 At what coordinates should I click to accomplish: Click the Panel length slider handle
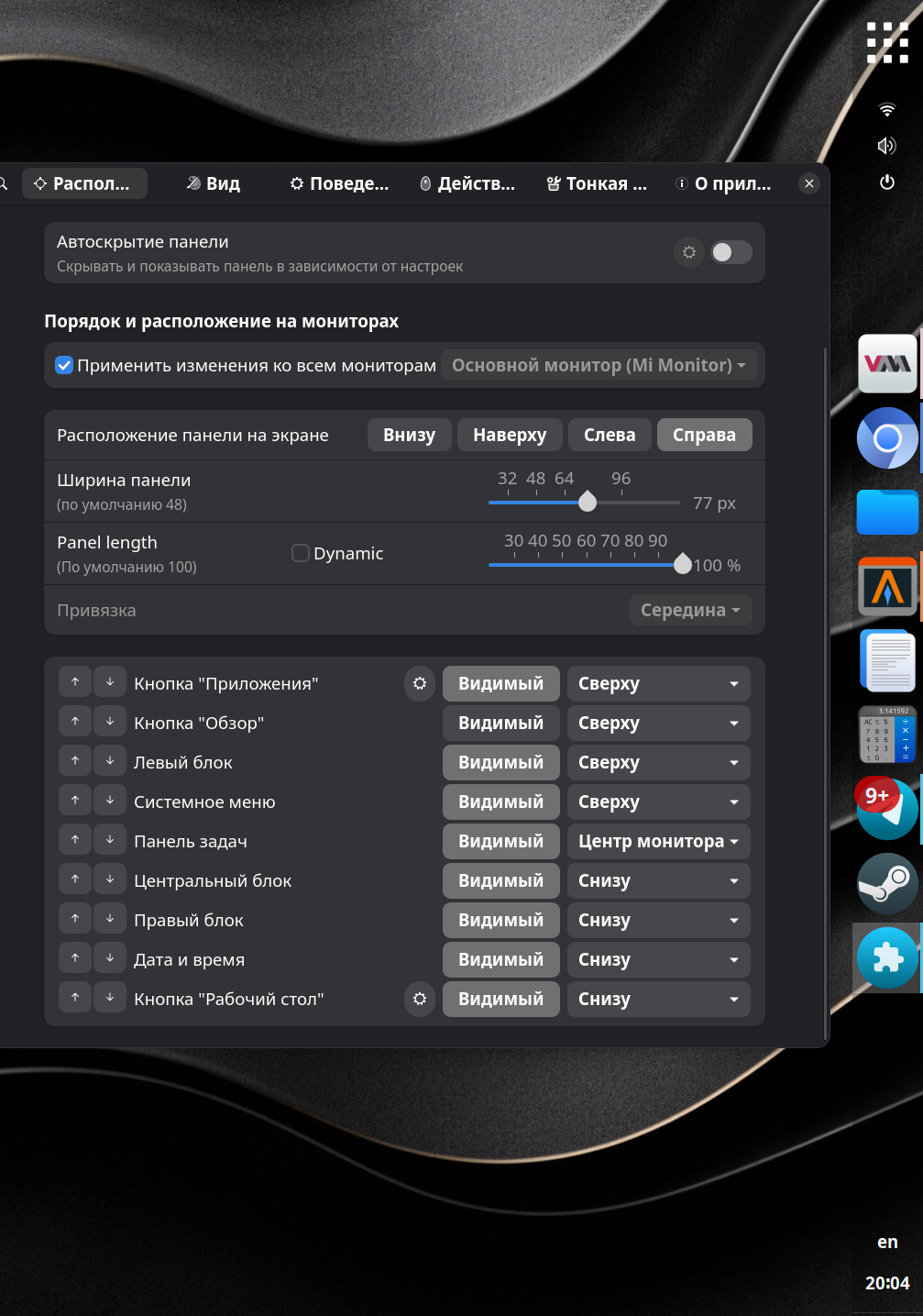pos(682,563)
